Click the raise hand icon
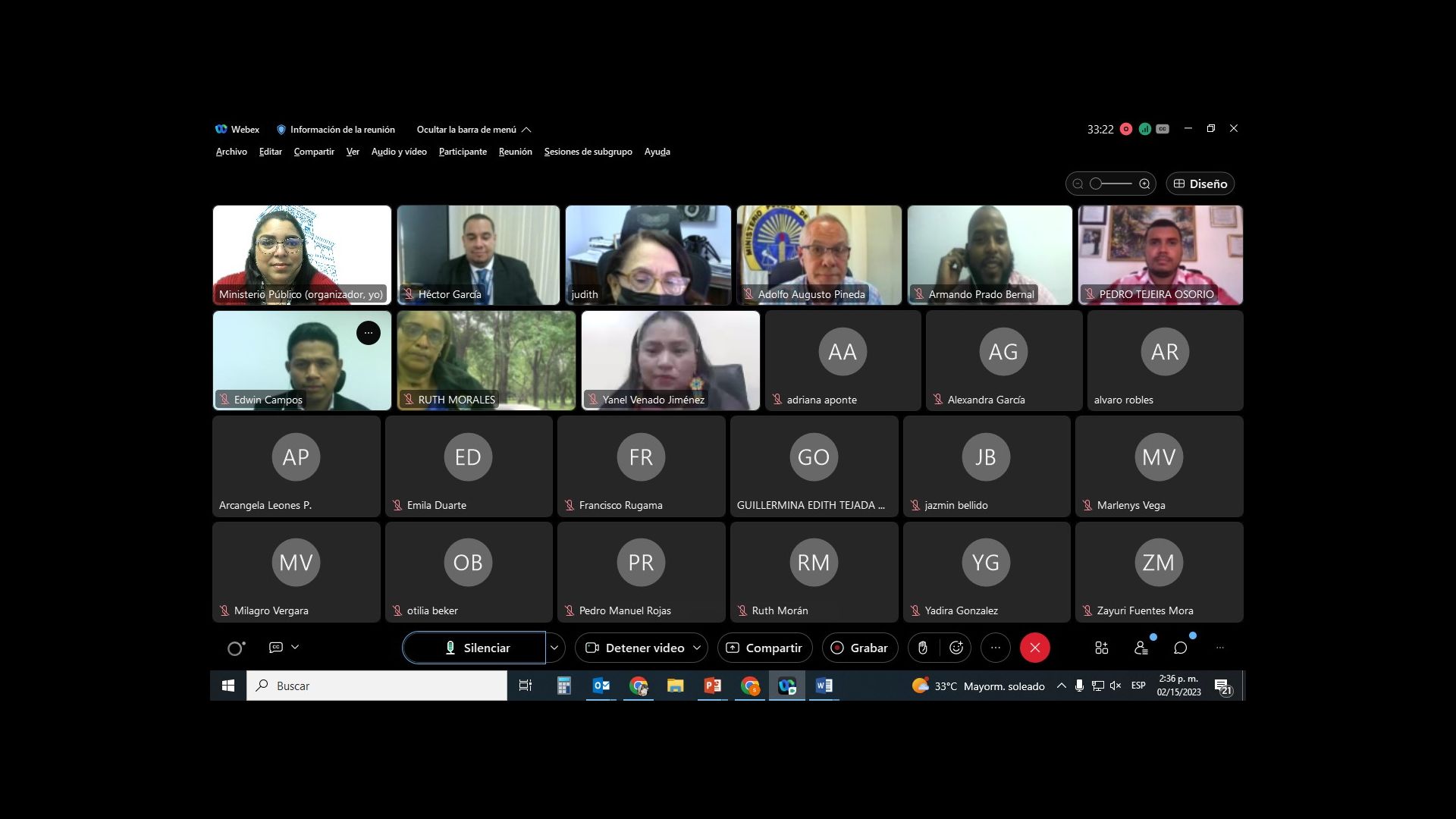 pos(923,648)
